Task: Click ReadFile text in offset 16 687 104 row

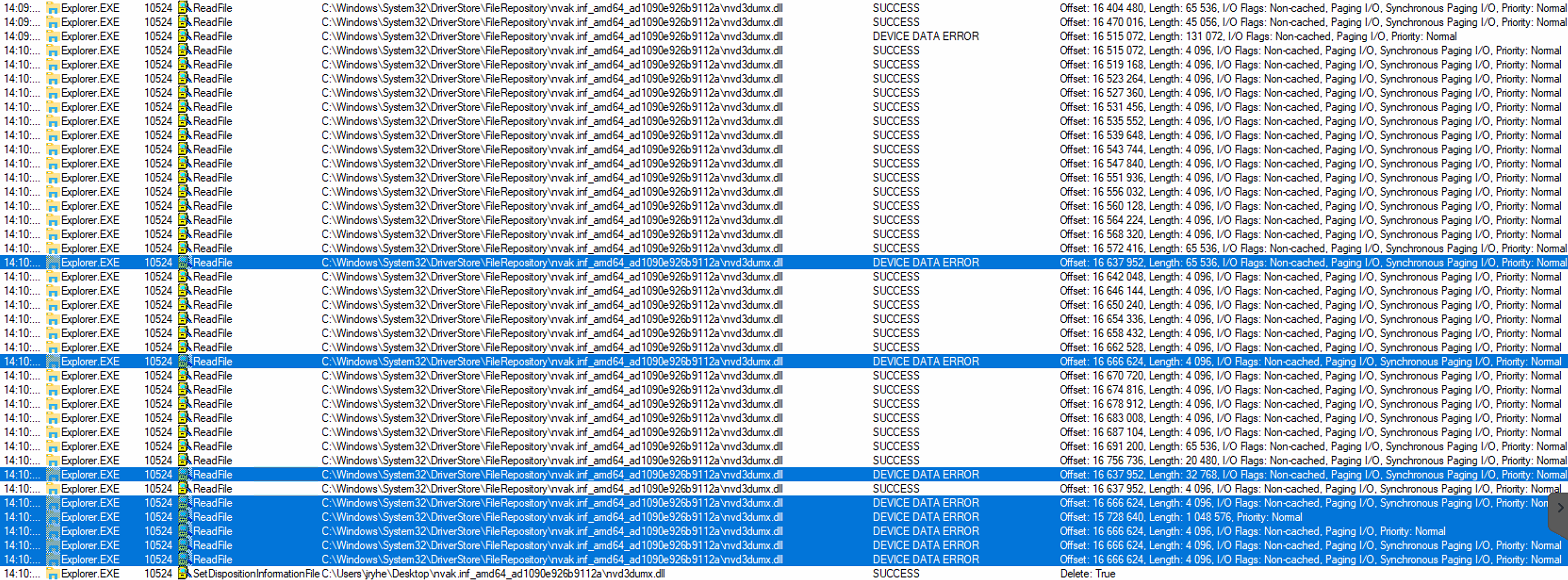Action: [x=212, y=433]
